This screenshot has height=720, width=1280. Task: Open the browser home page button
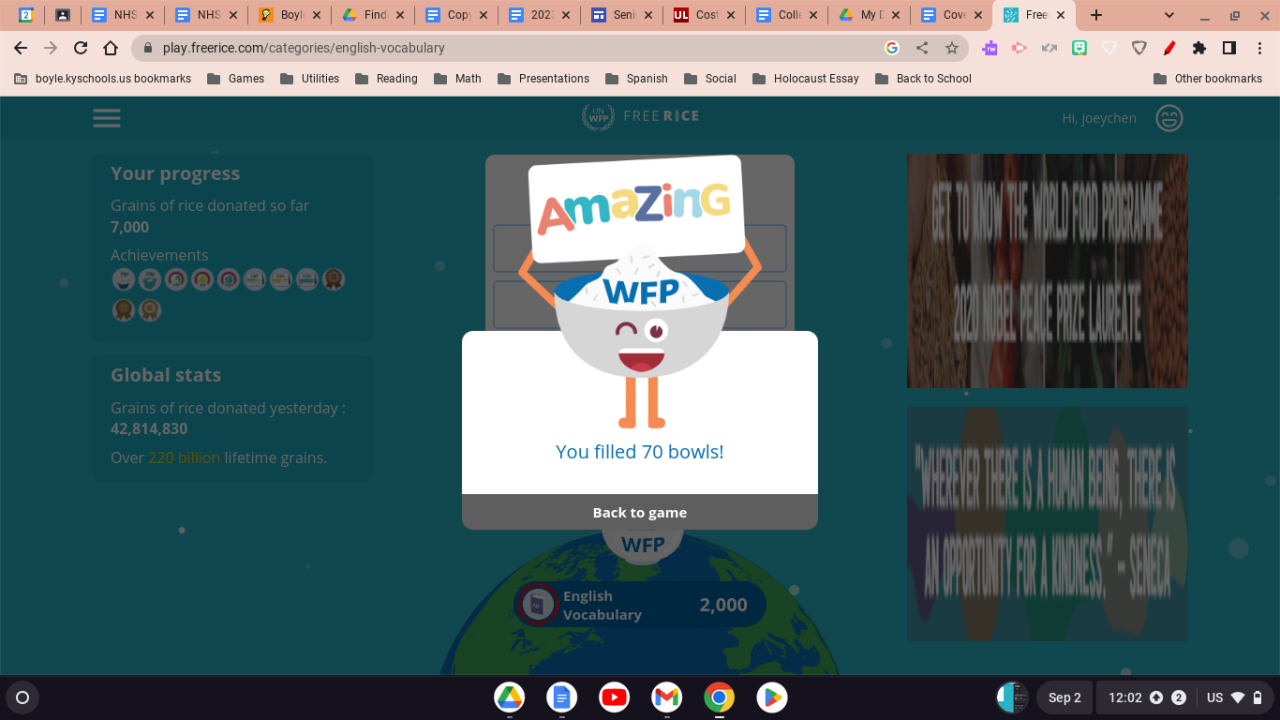click(x=111, y=48)
